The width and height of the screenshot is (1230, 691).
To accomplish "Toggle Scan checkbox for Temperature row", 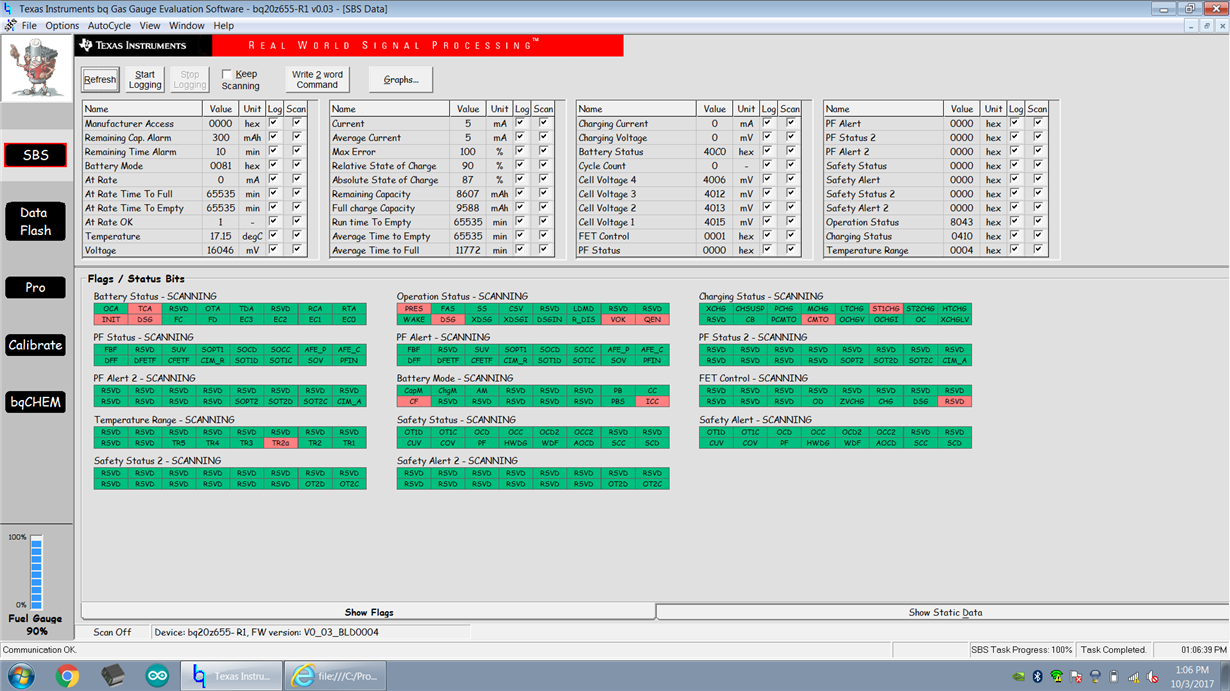I will click(x=297, y=235).
